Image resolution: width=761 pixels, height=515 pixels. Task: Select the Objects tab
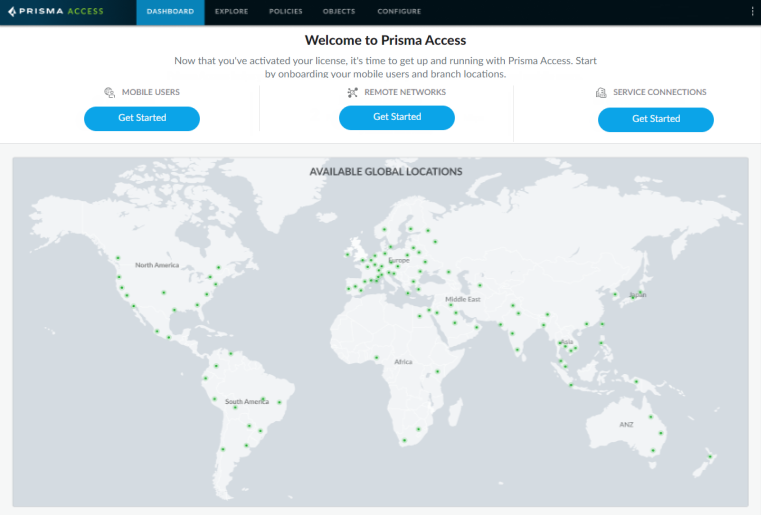[x=339, y=12]
